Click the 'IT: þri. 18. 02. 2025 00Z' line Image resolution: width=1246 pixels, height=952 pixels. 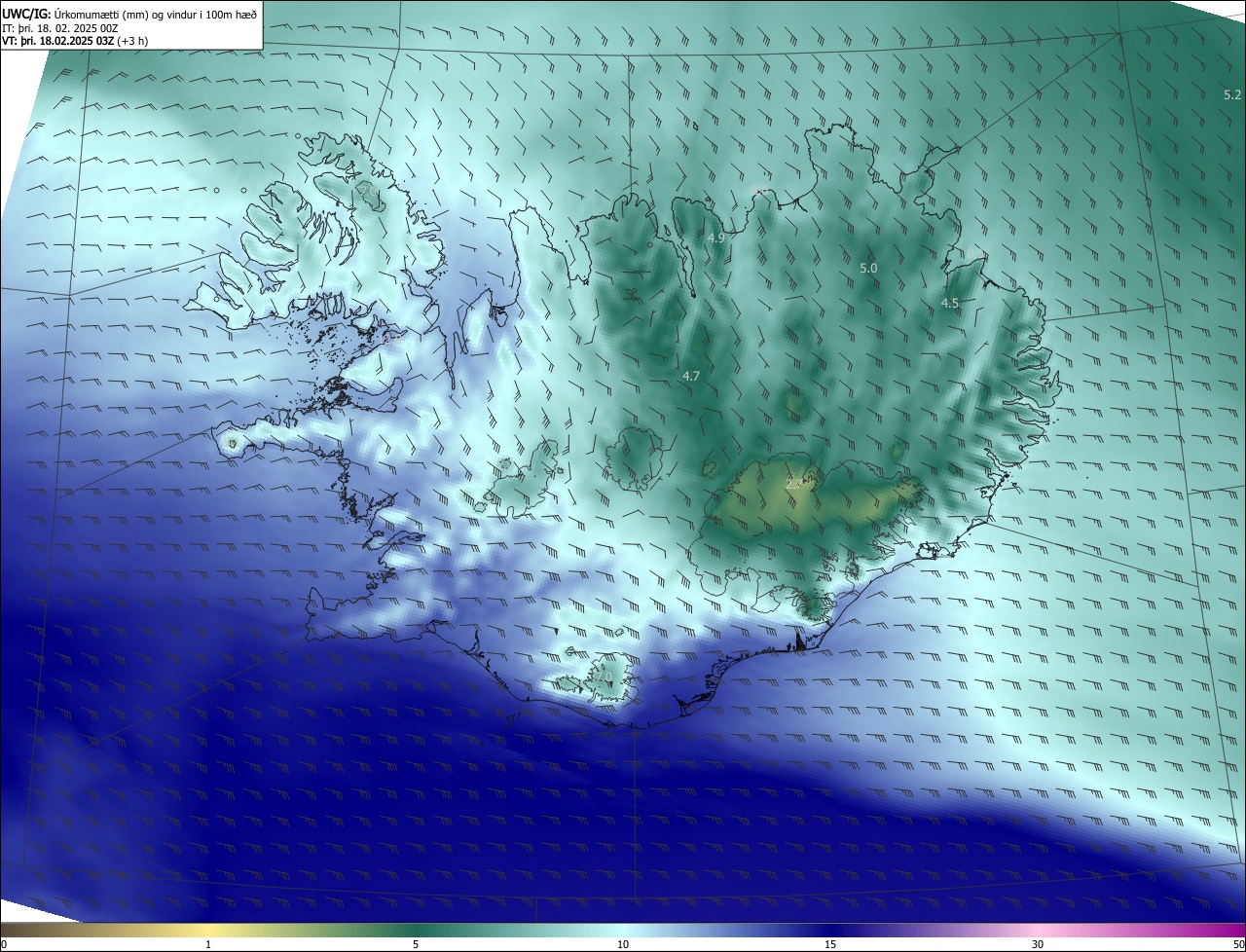pyautogui.click(x=60, y=29)
